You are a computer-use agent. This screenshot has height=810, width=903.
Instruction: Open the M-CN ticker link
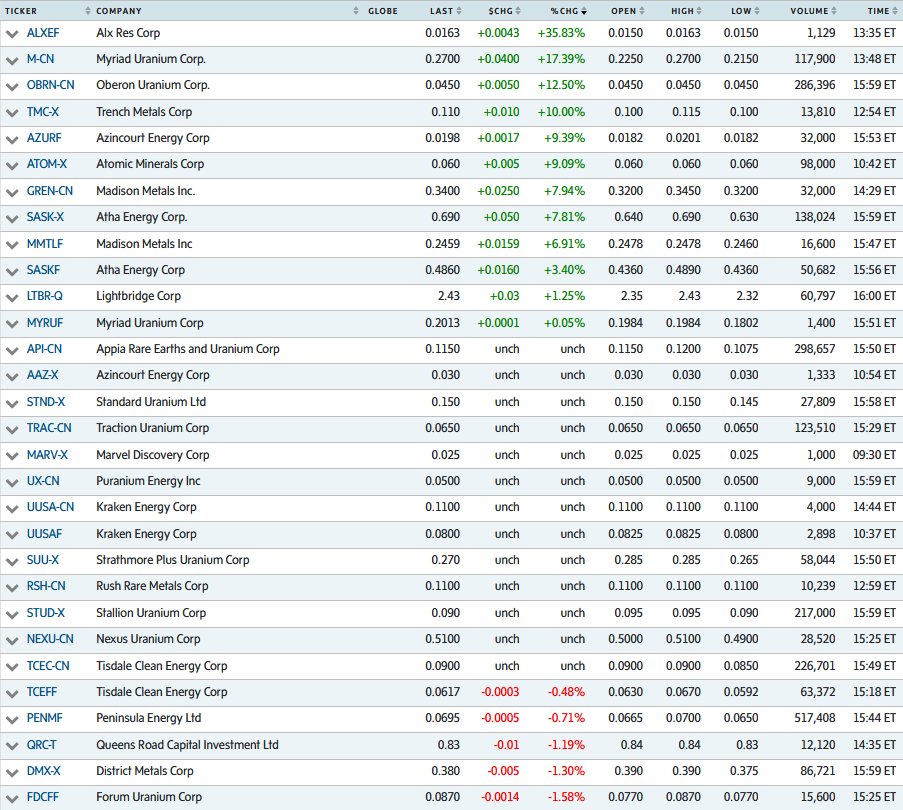(x=40, y=59)
